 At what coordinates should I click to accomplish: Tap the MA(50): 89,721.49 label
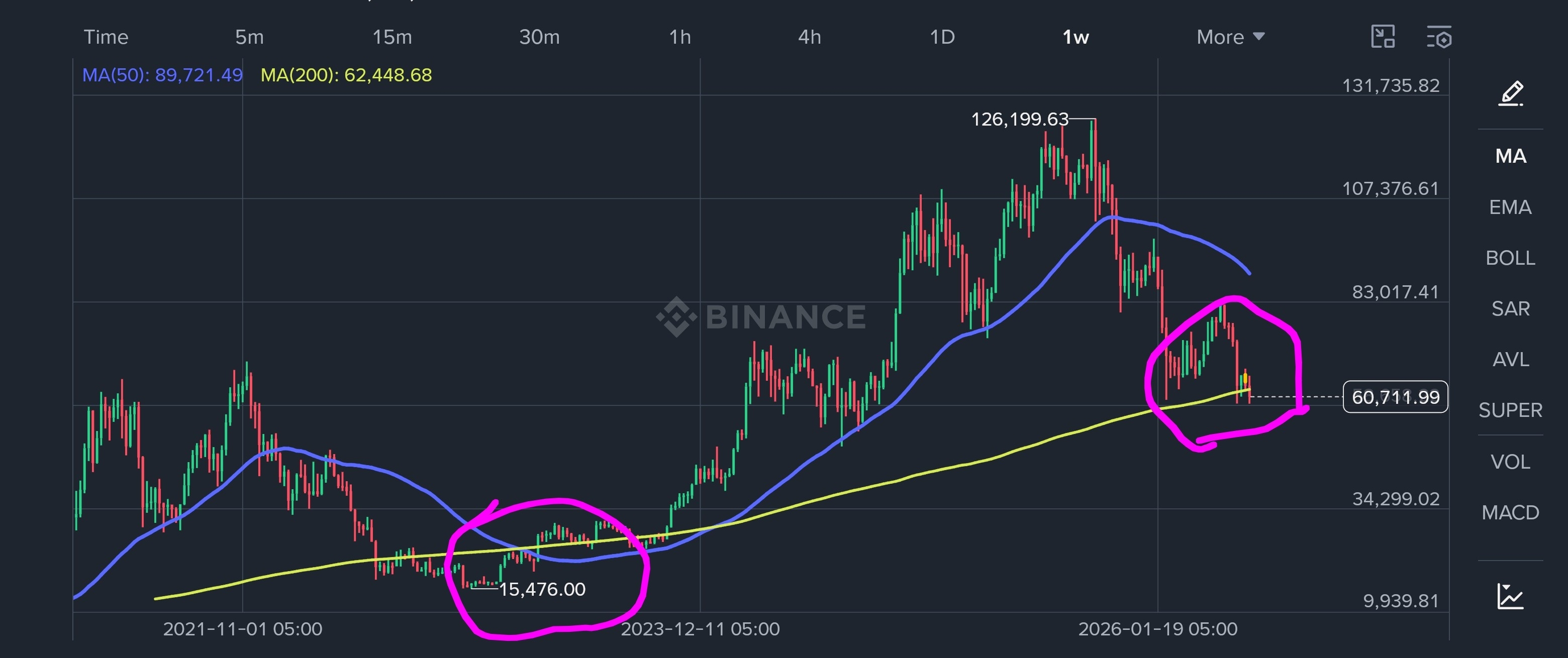[162, 75]
